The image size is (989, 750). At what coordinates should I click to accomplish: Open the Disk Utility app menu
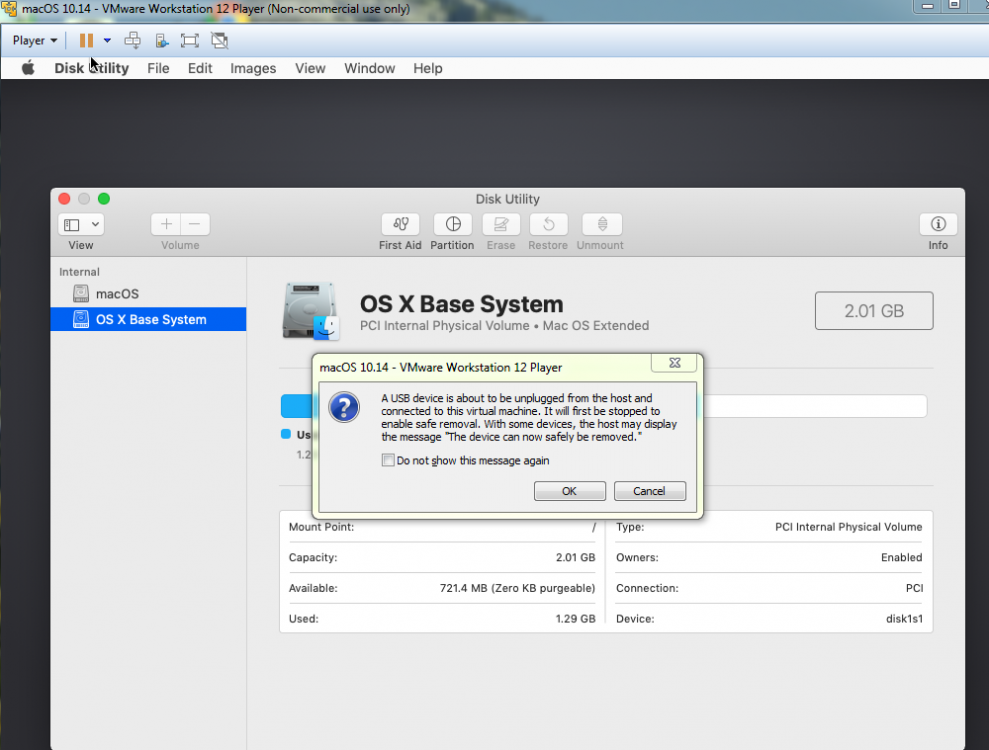click(x=91, y=68)
